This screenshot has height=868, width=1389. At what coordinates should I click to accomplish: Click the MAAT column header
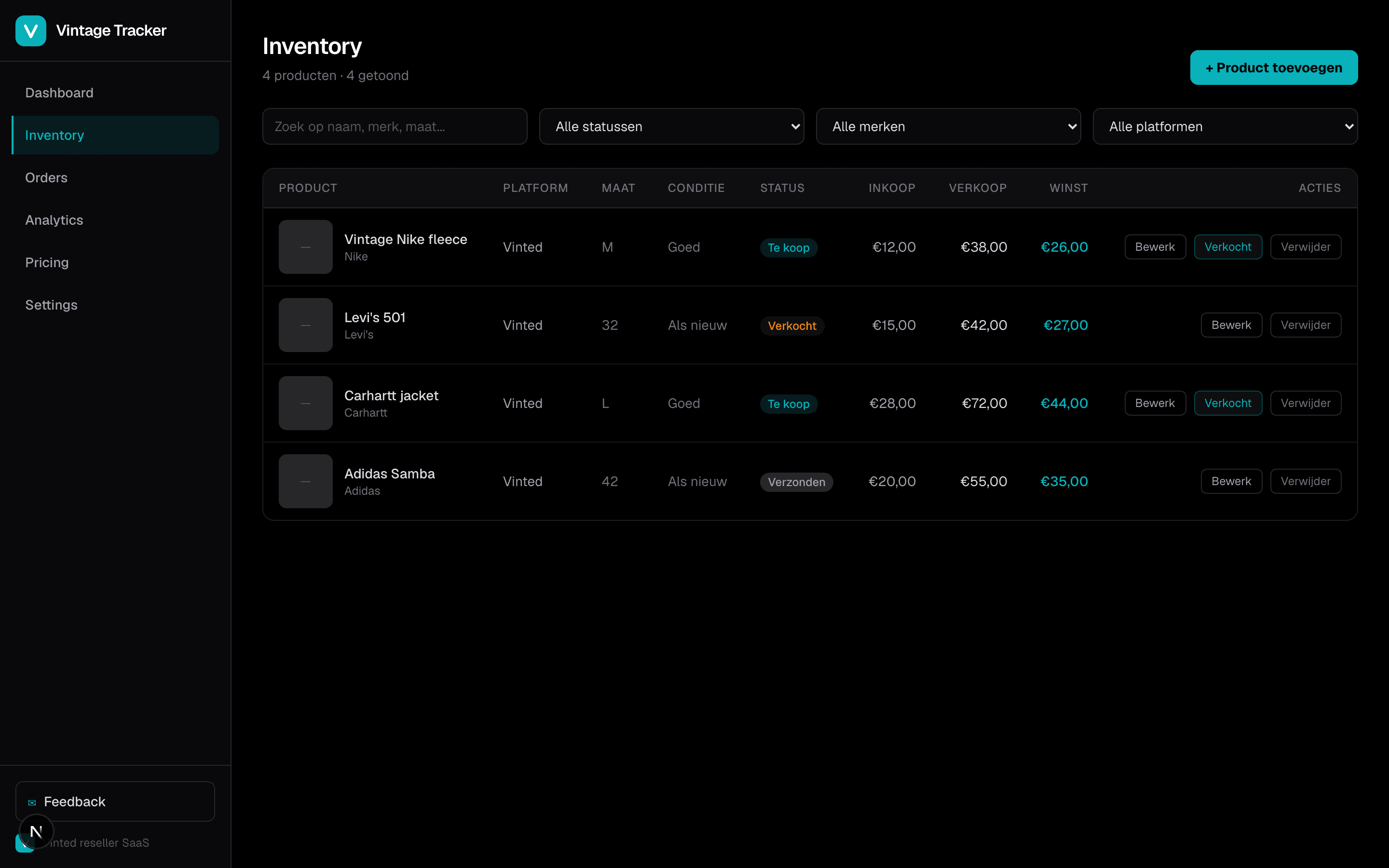tap(618, 188)
